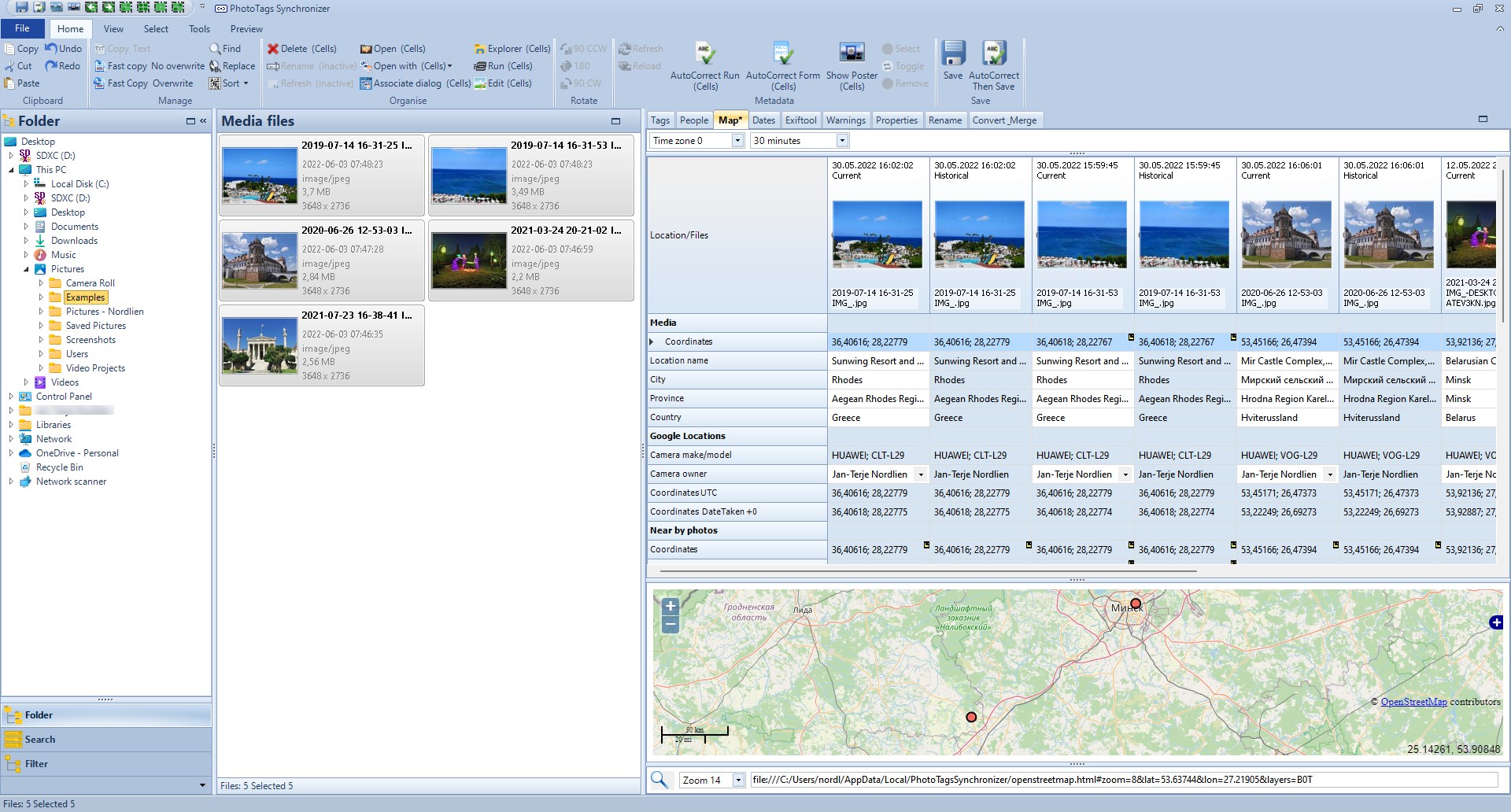Screen dimensions: 1511x812
Task: Expand the Coordinates row arrow
Action: (x=652, y=341)
